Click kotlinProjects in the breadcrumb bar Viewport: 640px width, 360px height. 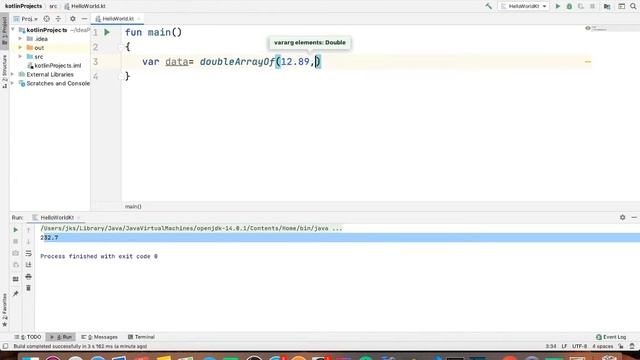pos(23,6)
